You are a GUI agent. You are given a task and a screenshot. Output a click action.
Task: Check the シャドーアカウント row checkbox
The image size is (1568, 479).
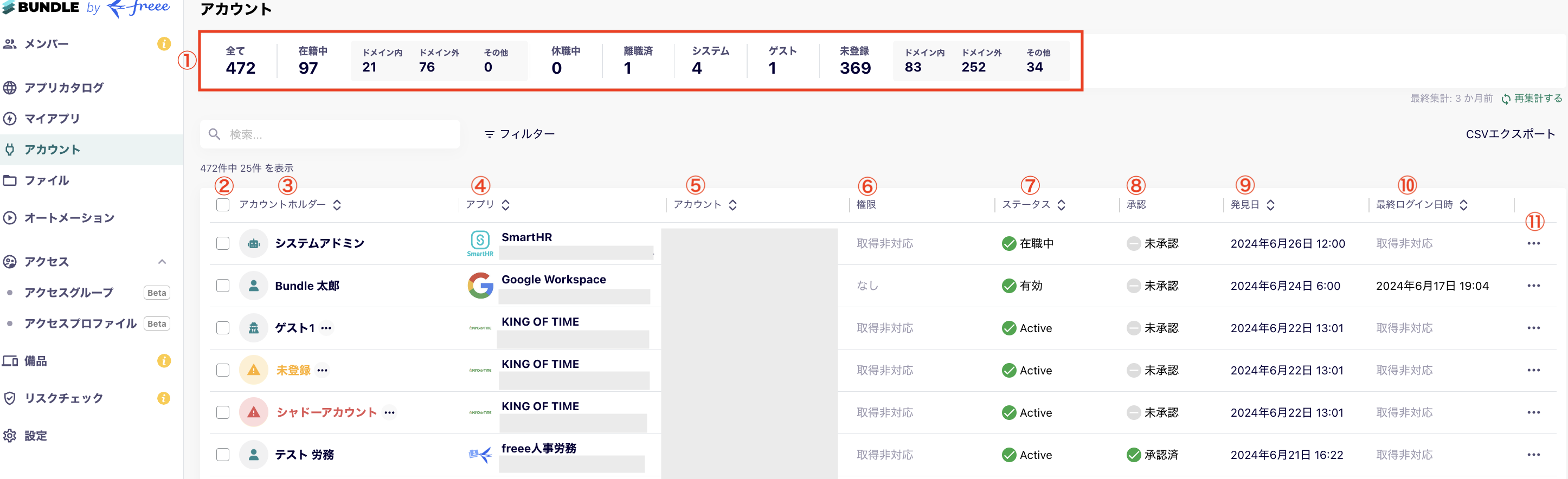[223, 413]
